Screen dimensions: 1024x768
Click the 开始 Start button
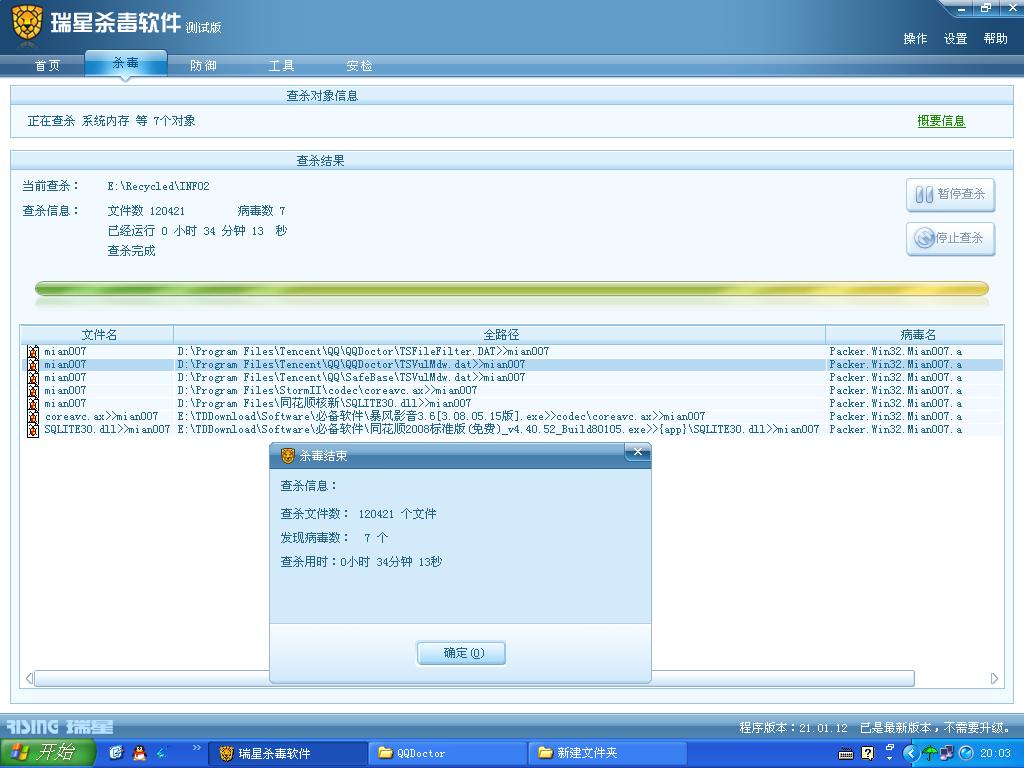(x=48, y=753)
